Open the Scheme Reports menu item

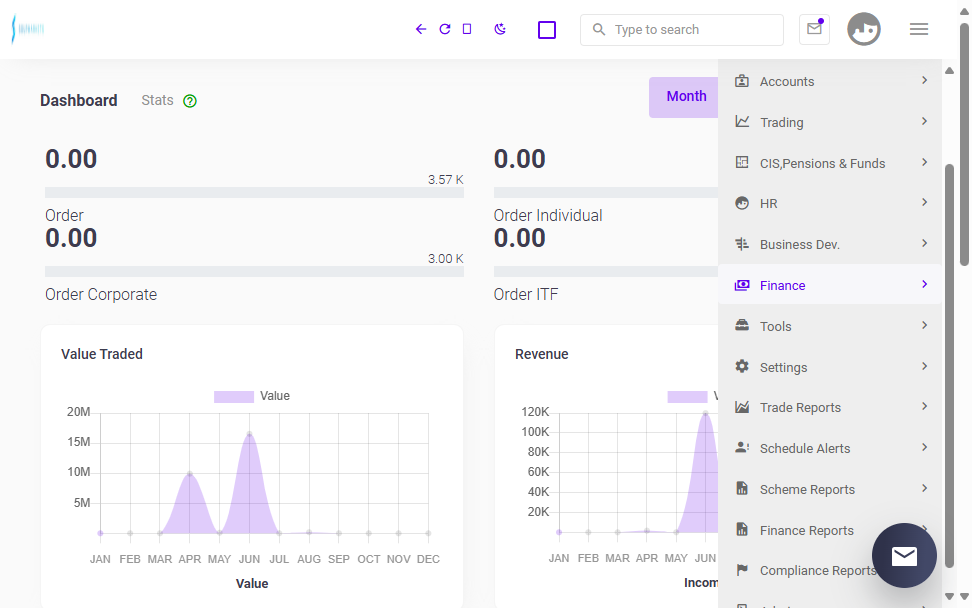(x=830, y=489)
